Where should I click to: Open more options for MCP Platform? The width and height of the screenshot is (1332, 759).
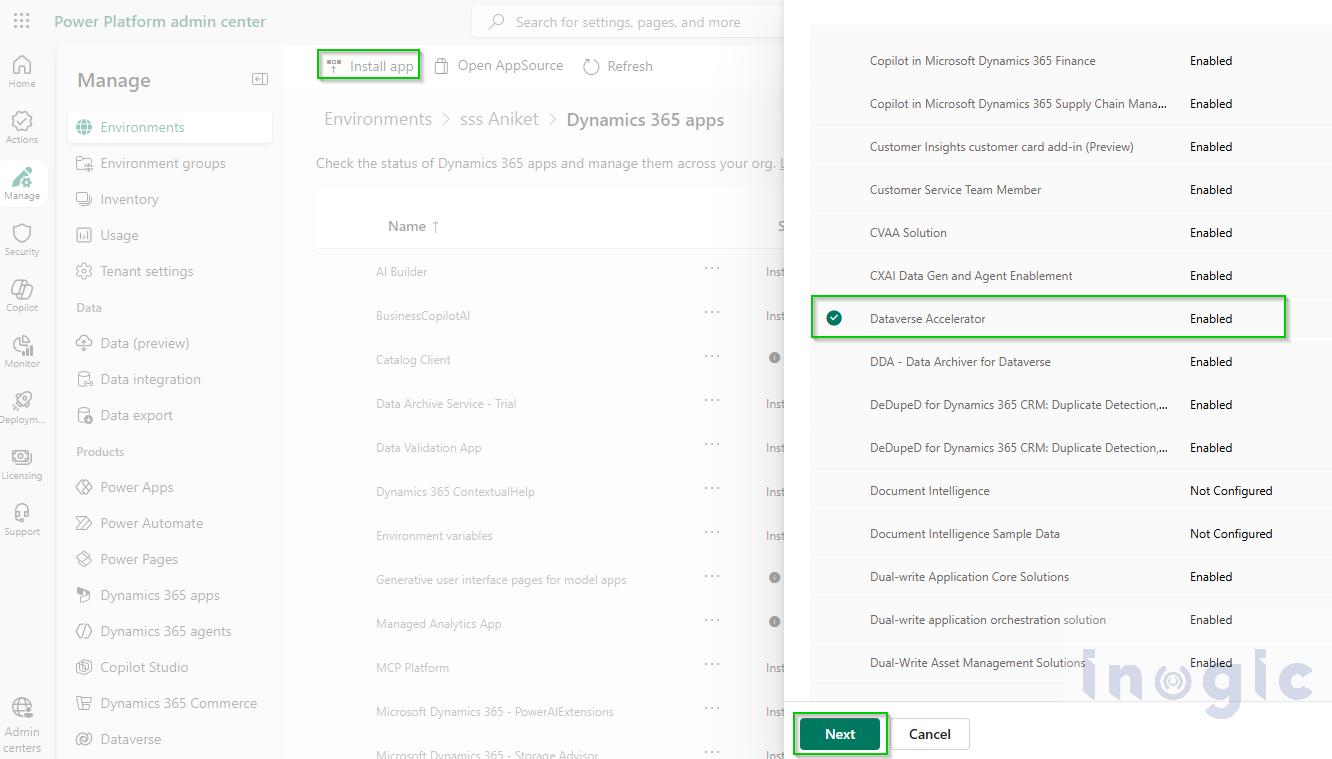(712, 665)
